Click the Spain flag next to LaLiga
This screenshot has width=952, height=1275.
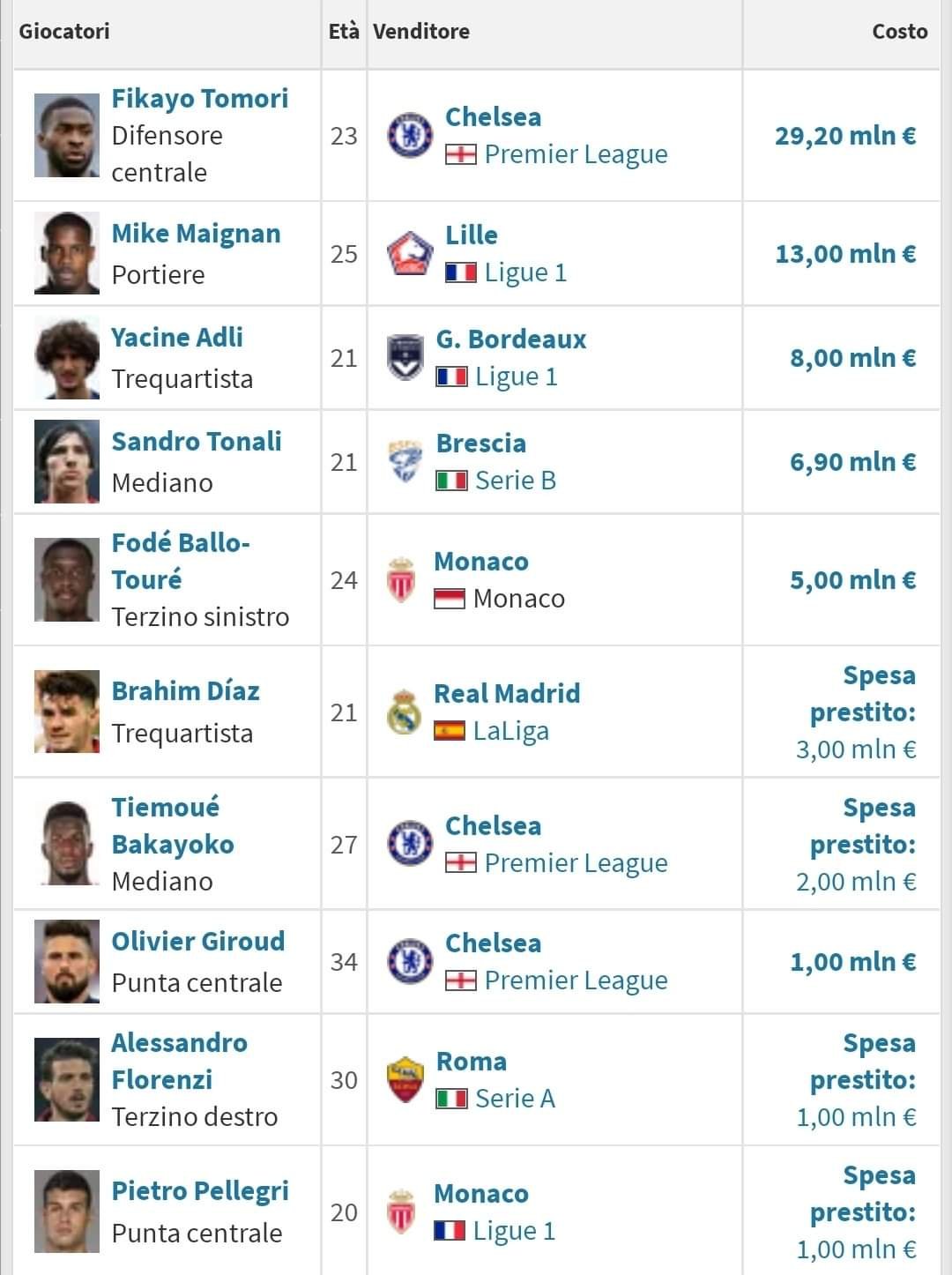450,731
